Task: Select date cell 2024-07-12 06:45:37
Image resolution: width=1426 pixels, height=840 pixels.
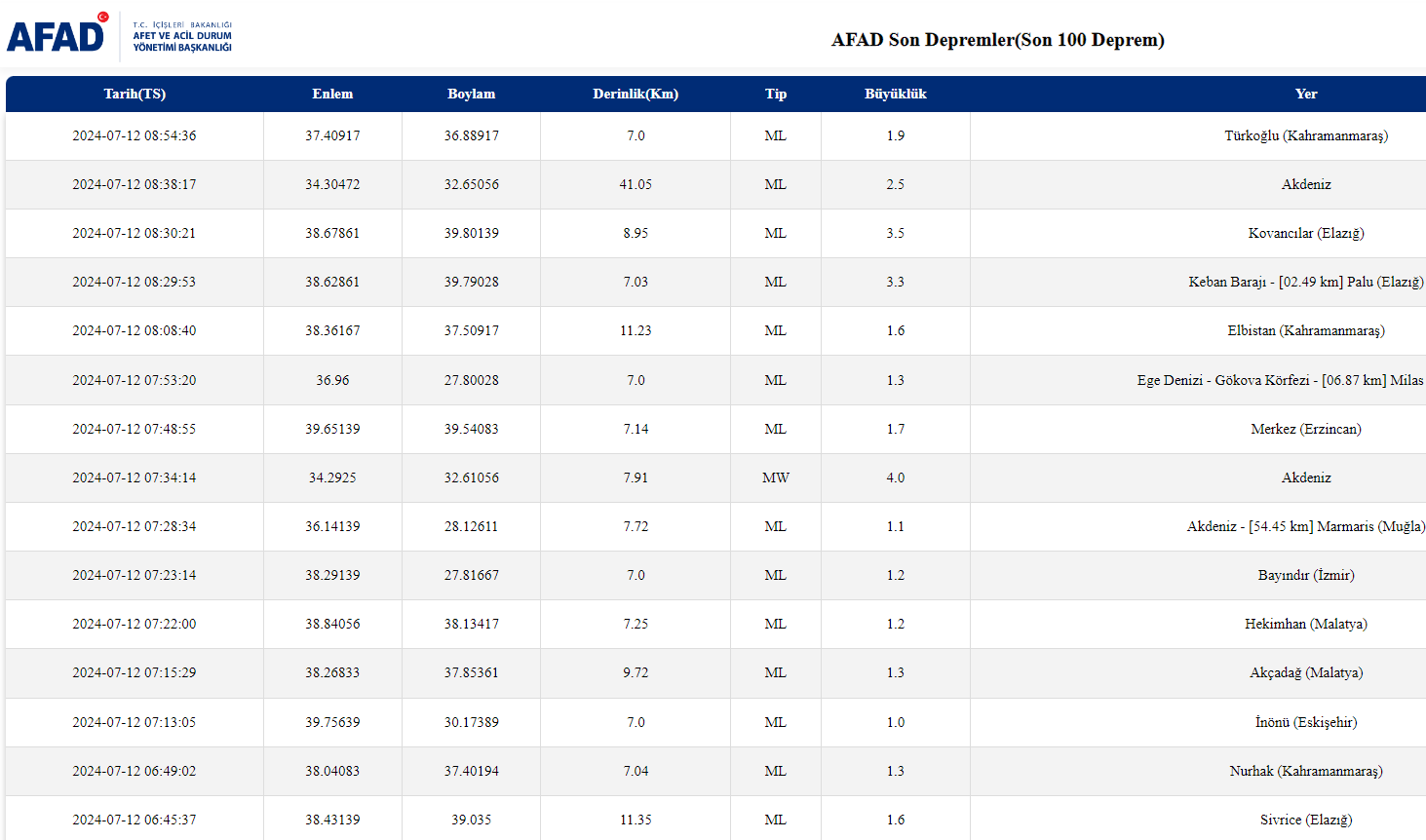Action: [x=135, y=820]
